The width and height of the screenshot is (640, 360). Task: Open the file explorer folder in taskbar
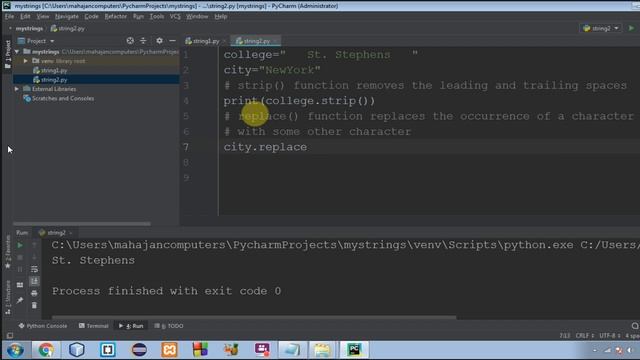click(x=322, y=350)
